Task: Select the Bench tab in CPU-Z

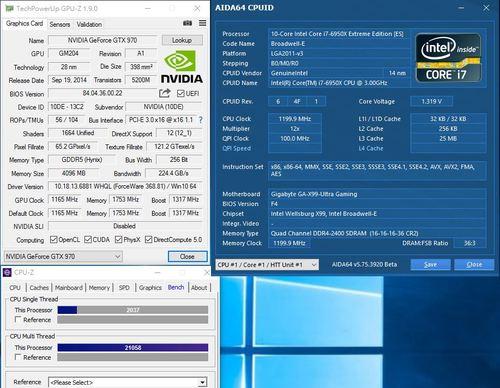Action: click(x=176, y=287)
